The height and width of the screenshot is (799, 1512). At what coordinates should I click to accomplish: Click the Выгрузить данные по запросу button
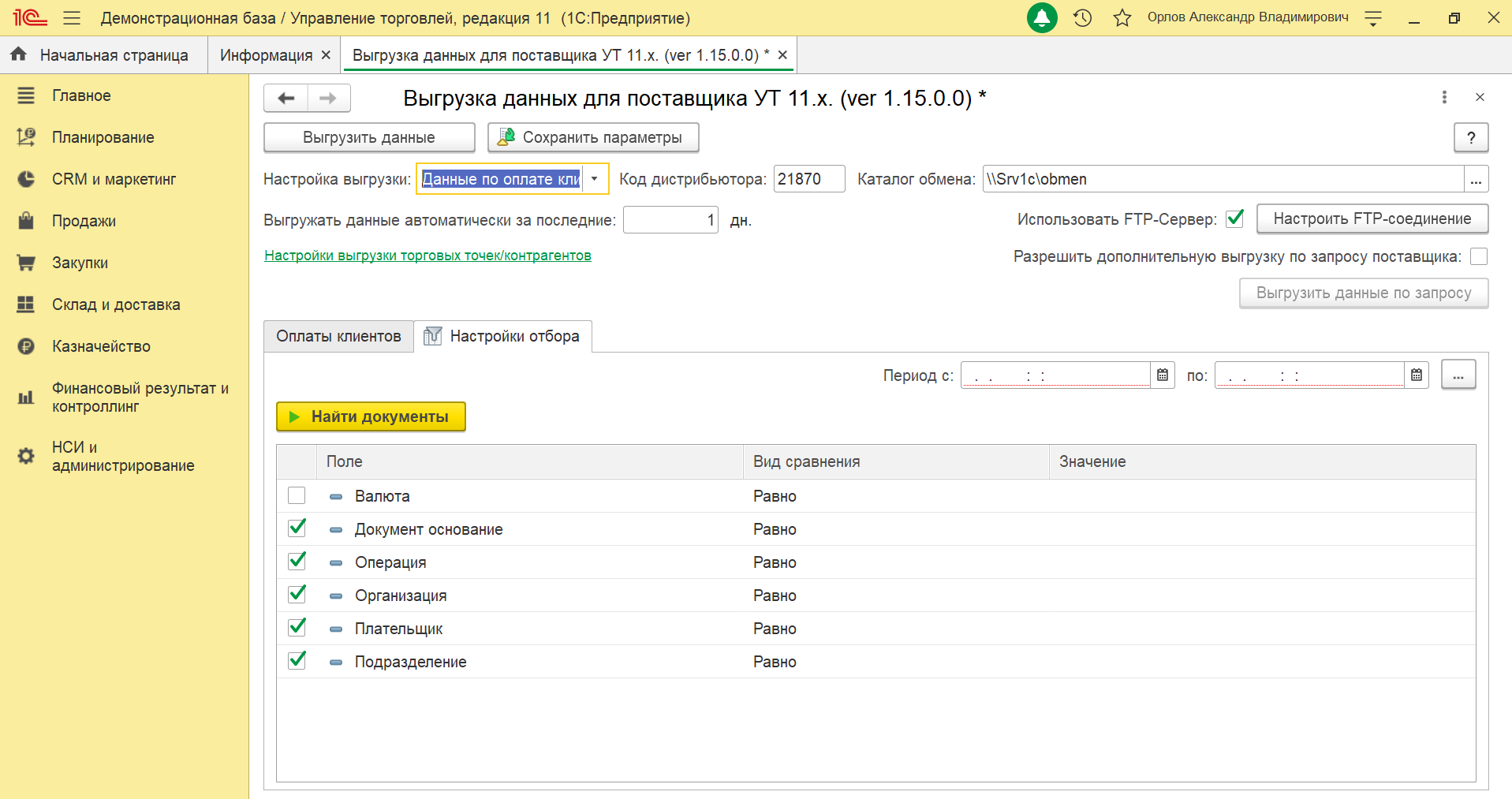1364,293
